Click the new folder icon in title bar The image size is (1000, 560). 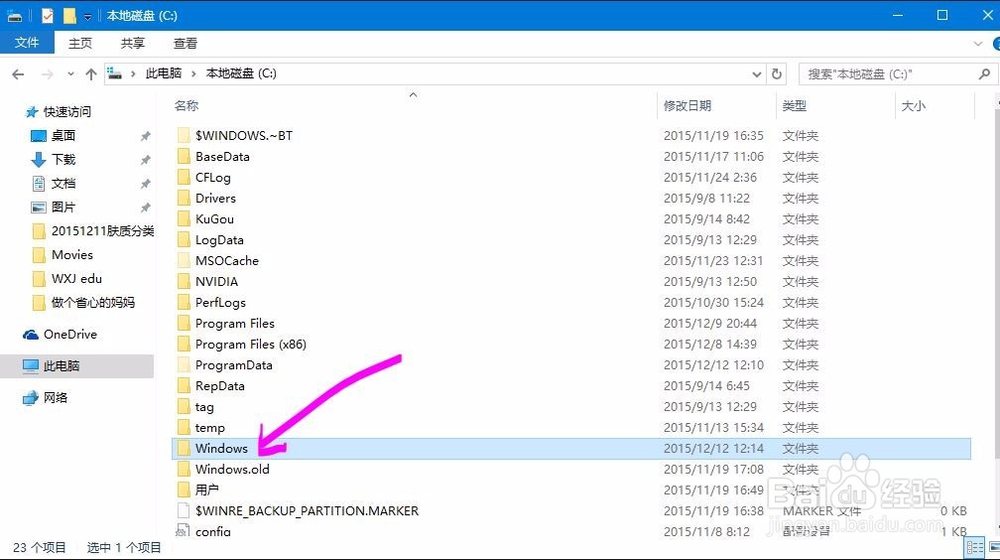coord(70,15)
